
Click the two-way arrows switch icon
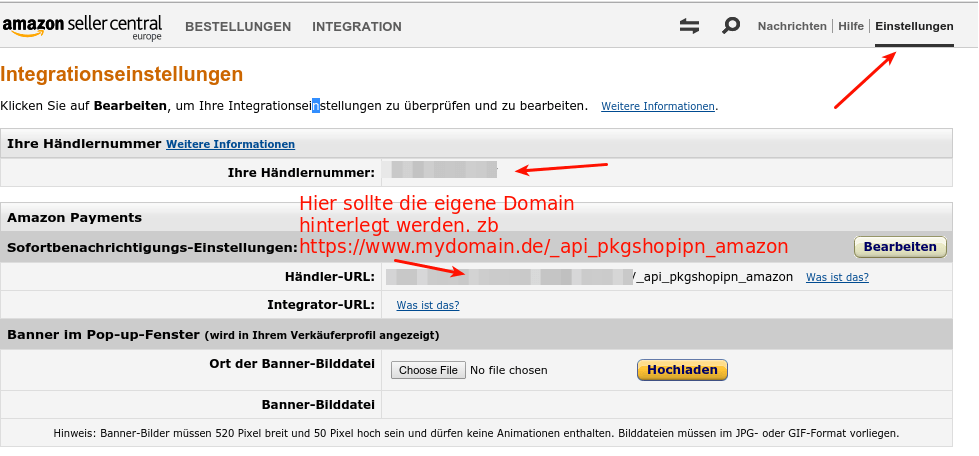tap(689, 26)
